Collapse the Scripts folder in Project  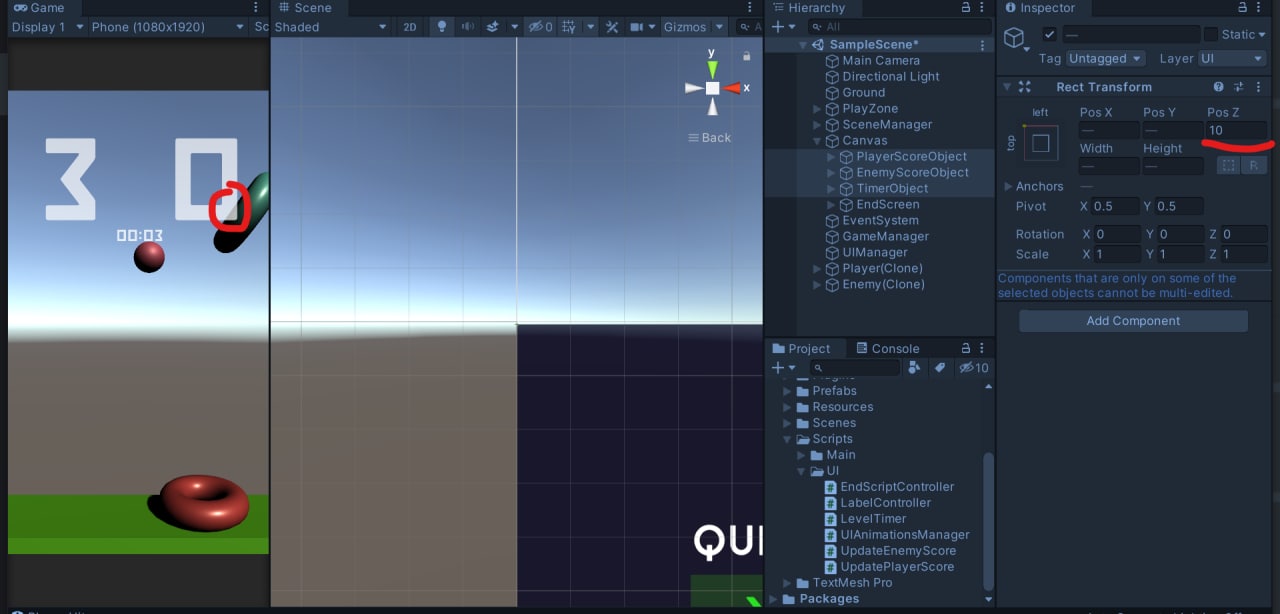788,439
